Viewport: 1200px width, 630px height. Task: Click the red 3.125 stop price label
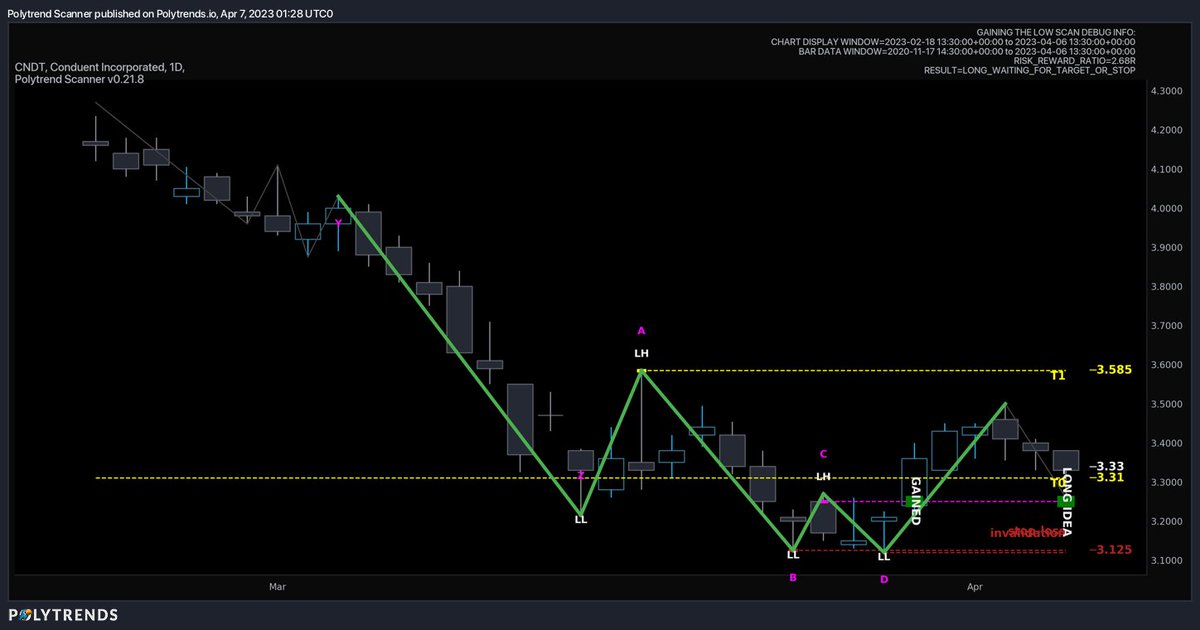(1110, 550)
